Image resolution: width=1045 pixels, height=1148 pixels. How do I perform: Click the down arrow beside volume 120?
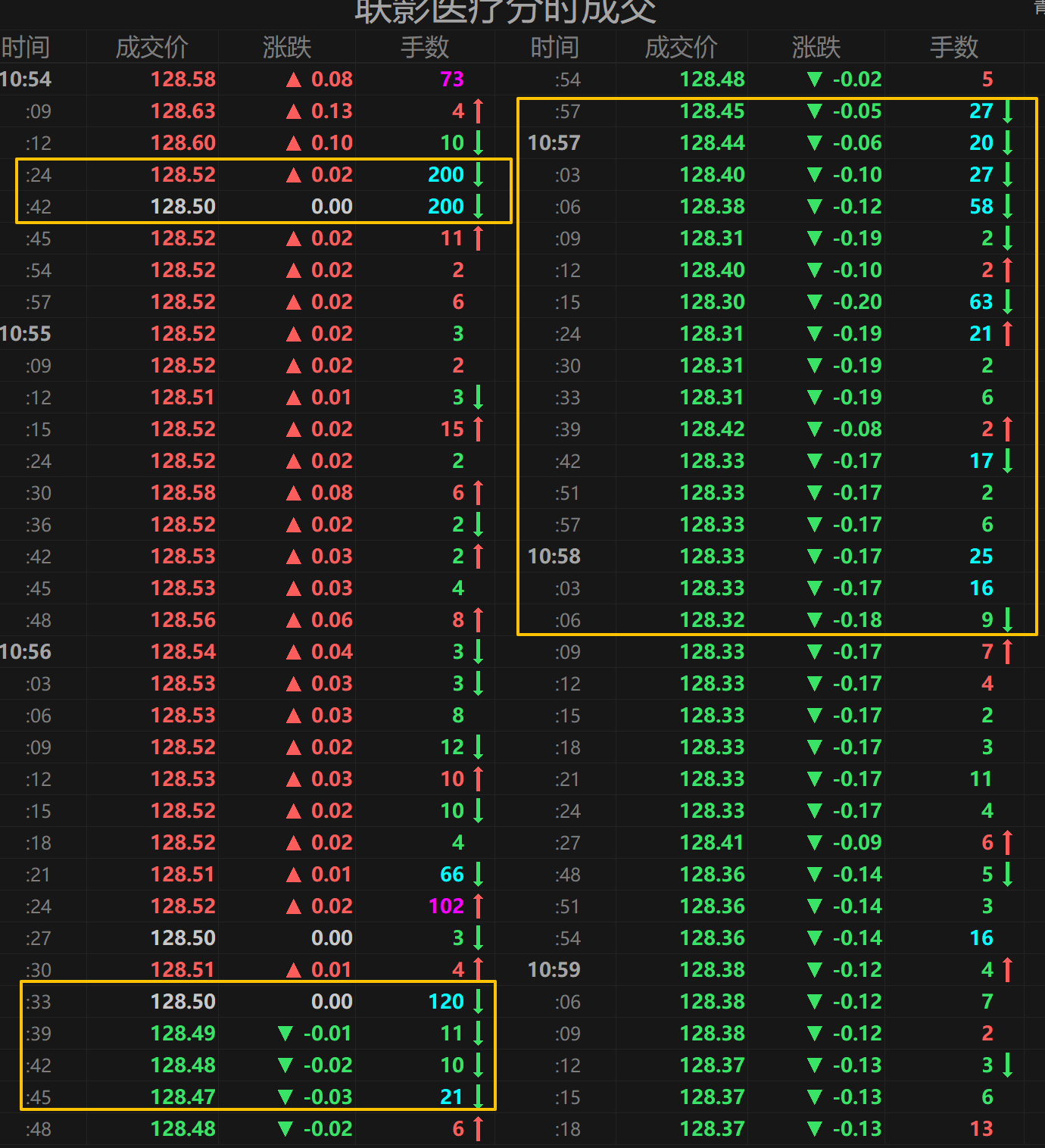(x=478, y=1001)
